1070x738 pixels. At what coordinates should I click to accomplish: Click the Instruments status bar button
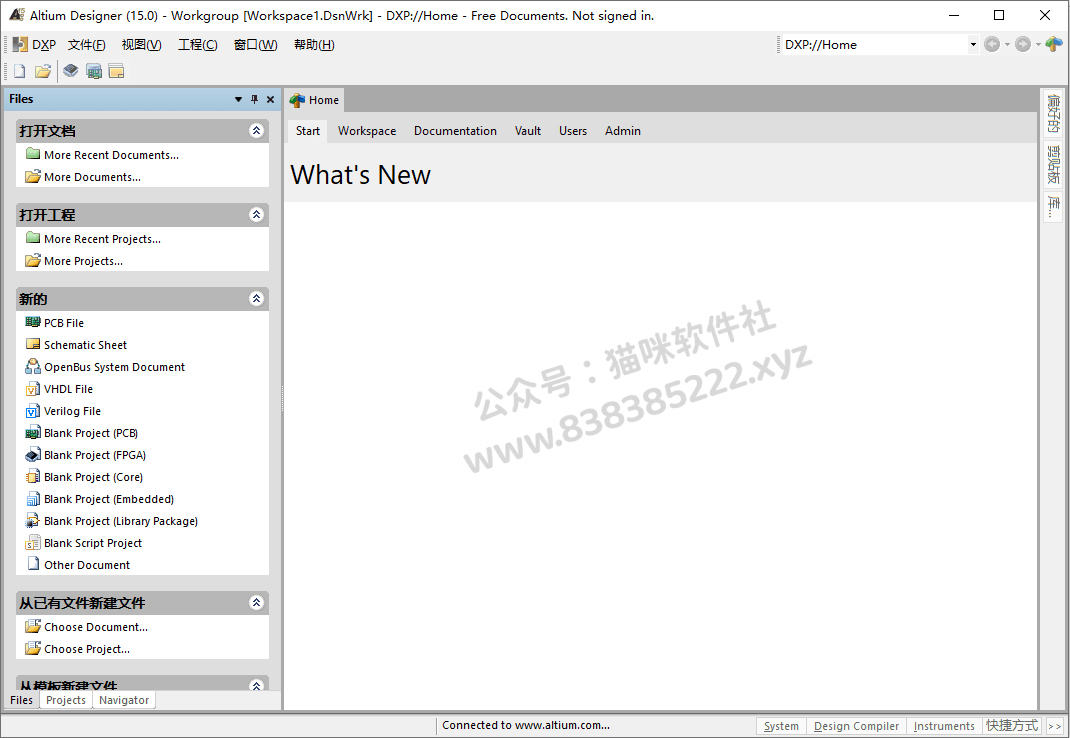(x=944, y=726)
